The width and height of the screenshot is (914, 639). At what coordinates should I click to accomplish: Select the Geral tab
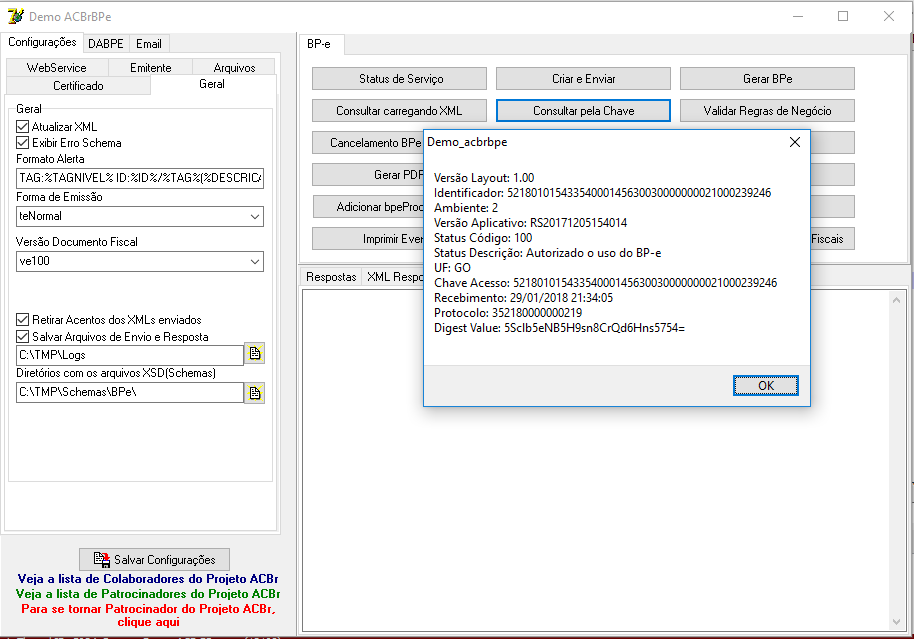click(212, 84)
